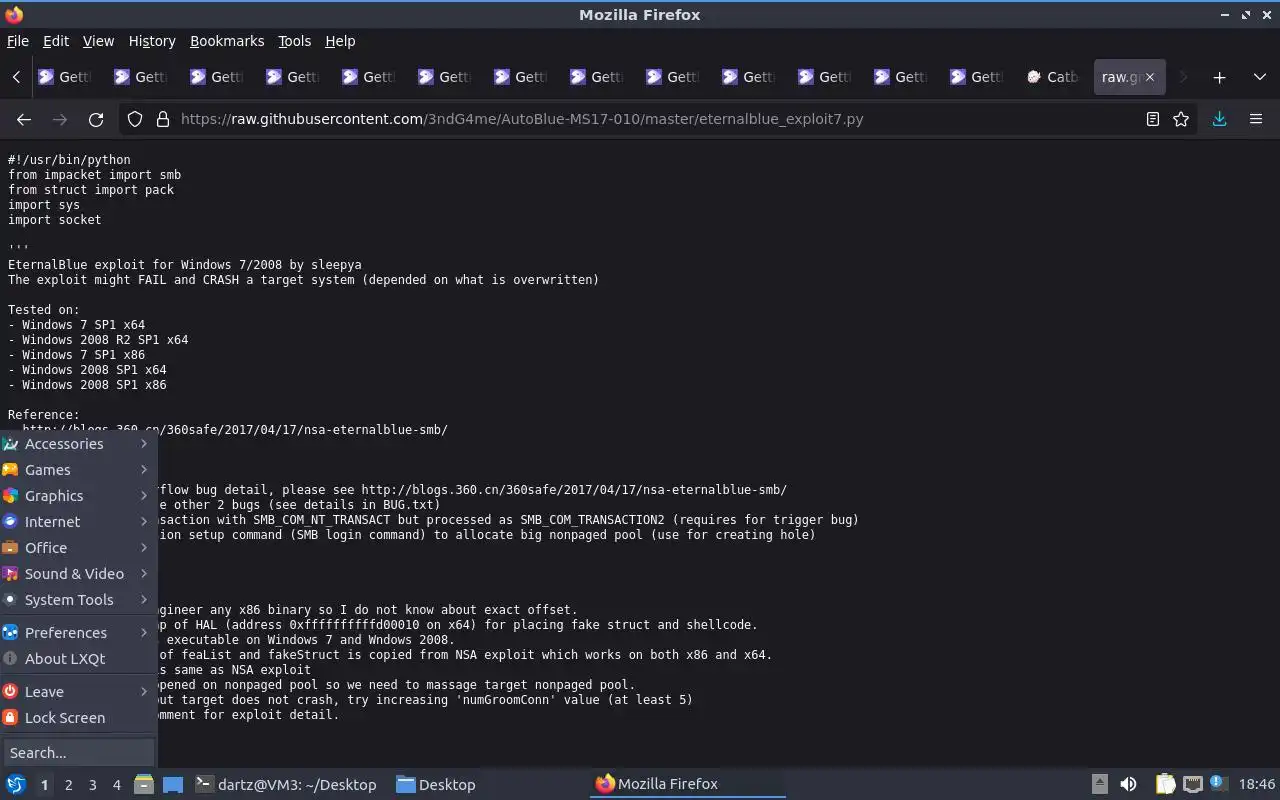Open a new tab with plus button
The image size is (1280, 800).
[1219, 77]
